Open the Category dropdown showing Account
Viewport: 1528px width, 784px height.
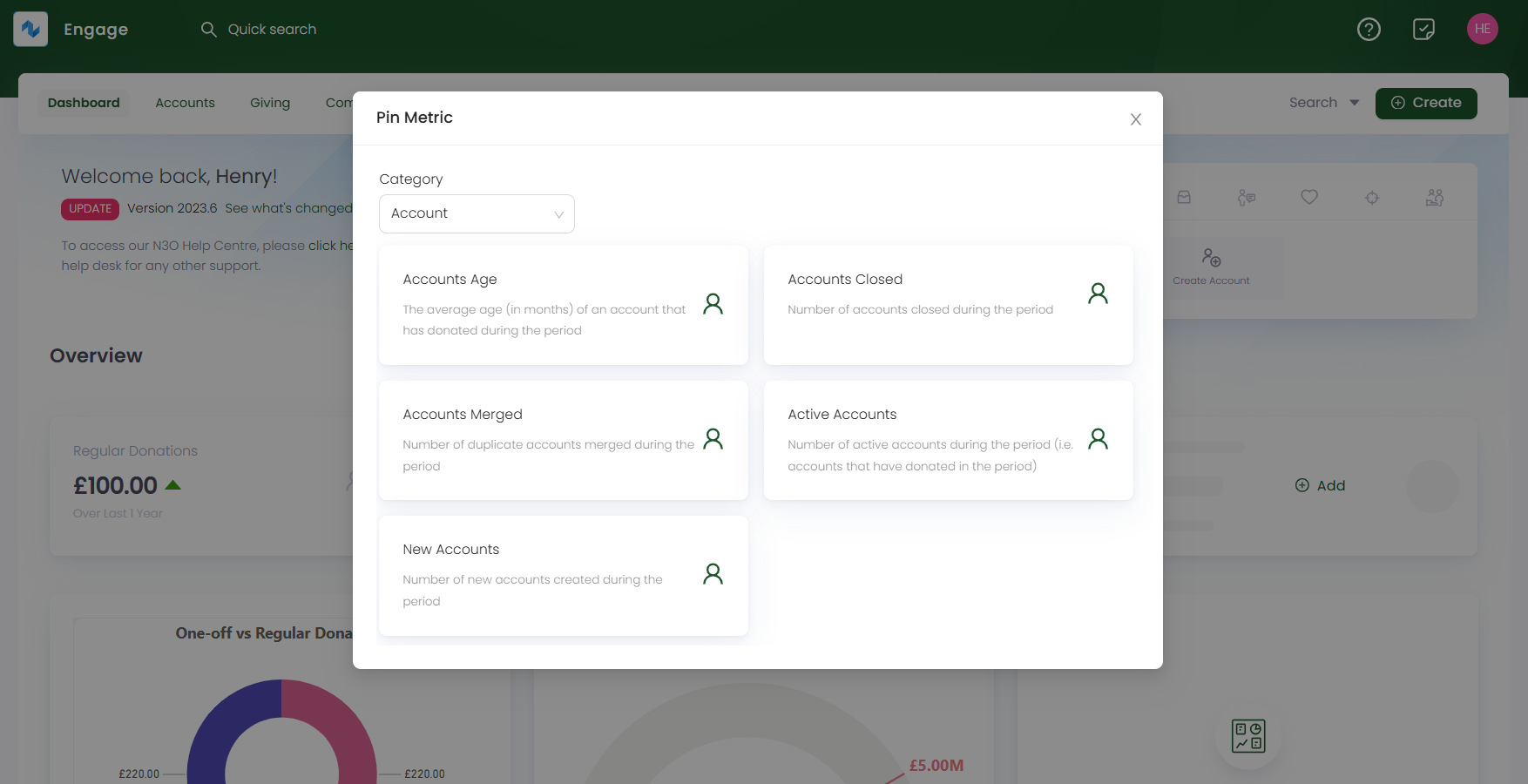pyautogui.click(x=477, y=213)
